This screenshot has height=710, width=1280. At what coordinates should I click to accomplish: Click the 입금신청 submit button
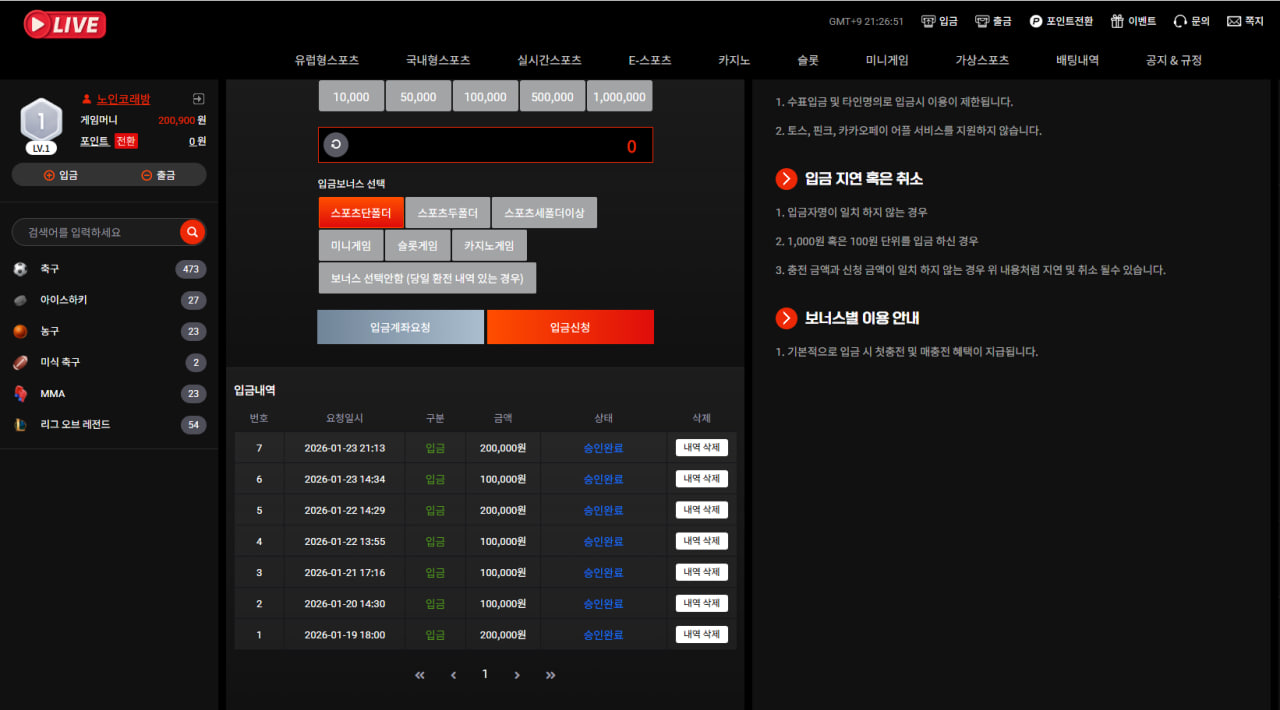coord(570,327)
